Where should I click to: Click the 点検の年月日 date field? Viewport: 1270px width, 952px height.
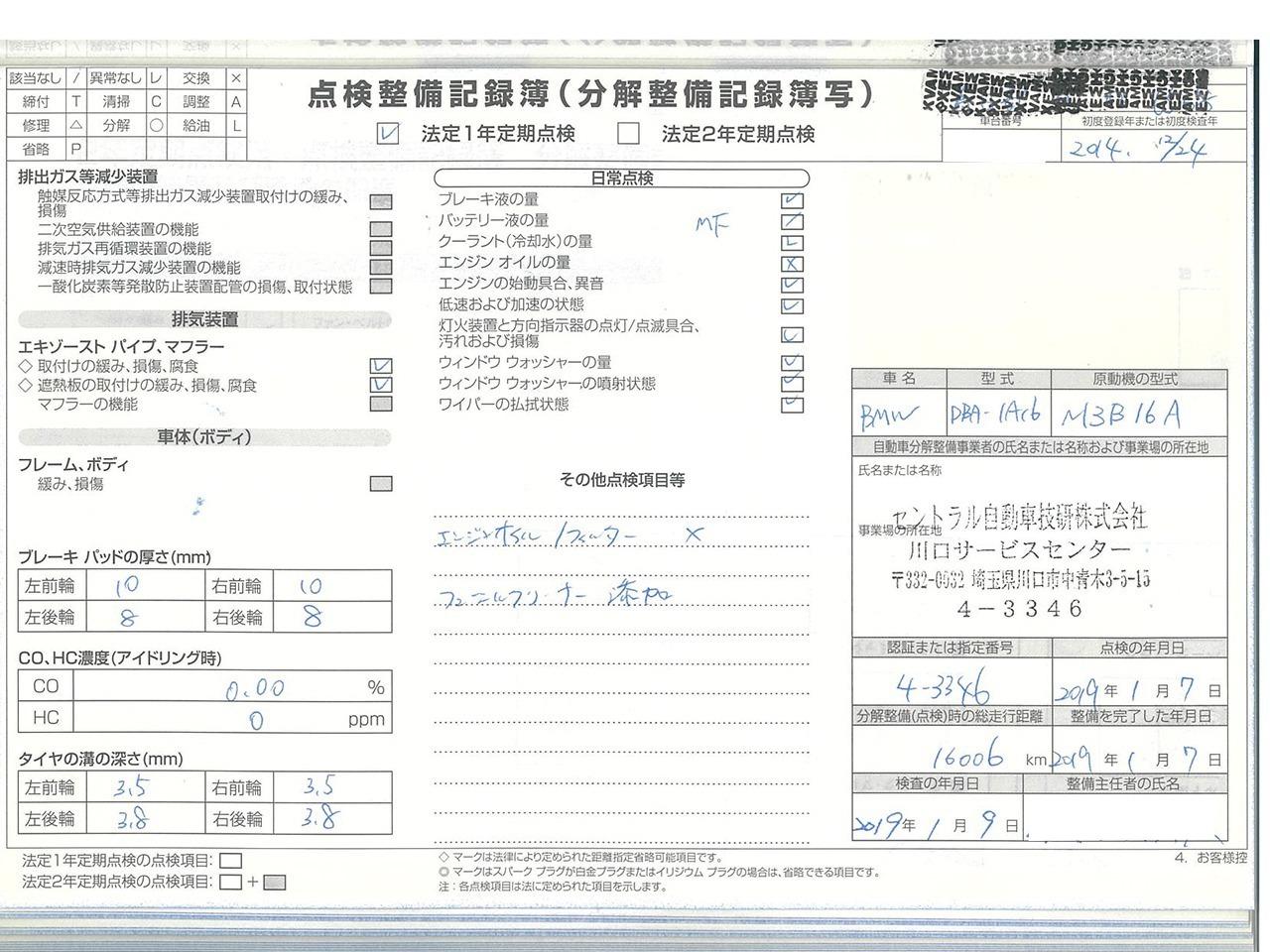pyautogui.click(x=1139, y=681)
